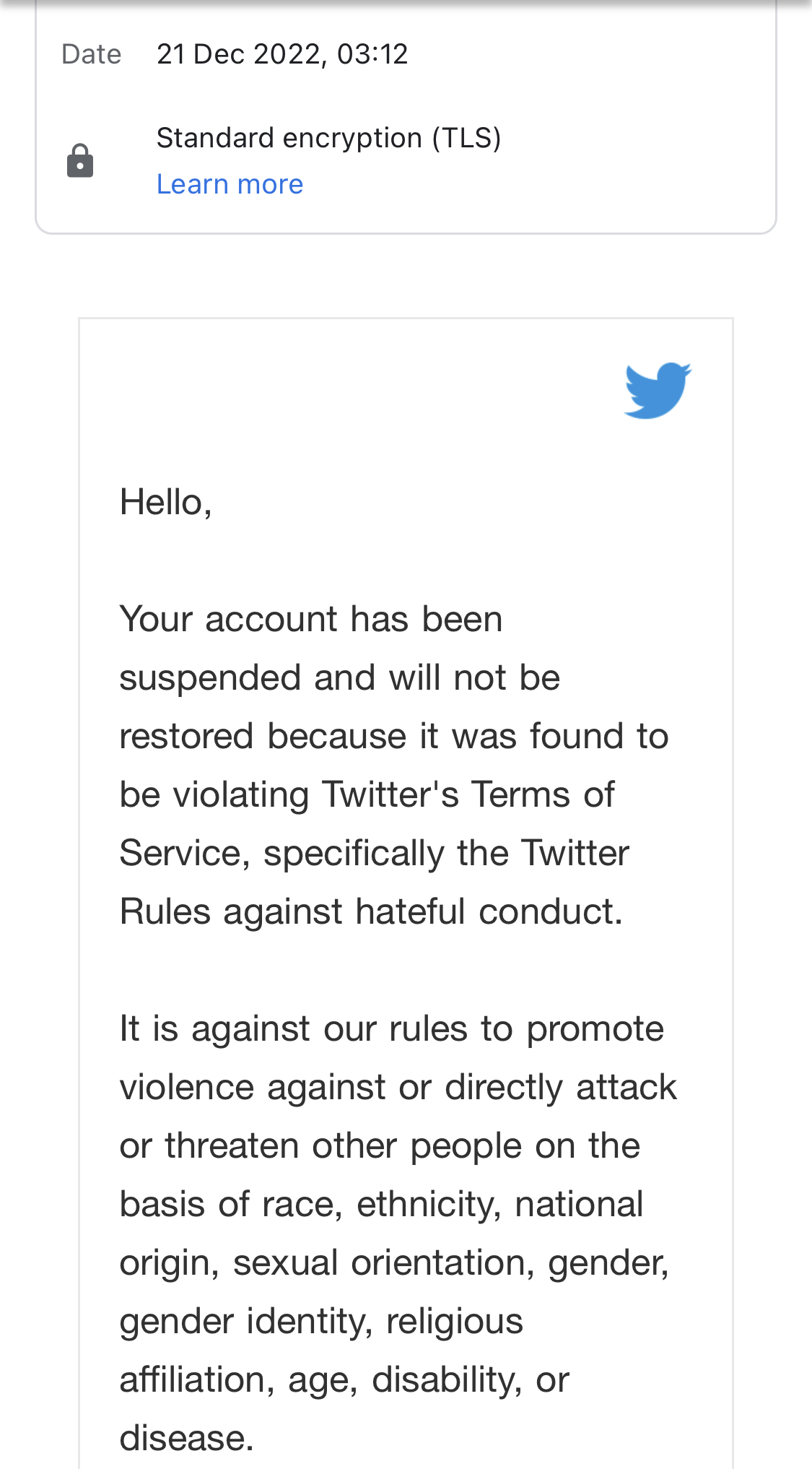The width and height of the screenshot is (812, 1469).
Task: Tap the blue Twitter bird logo
Action: tap(658, 390)
